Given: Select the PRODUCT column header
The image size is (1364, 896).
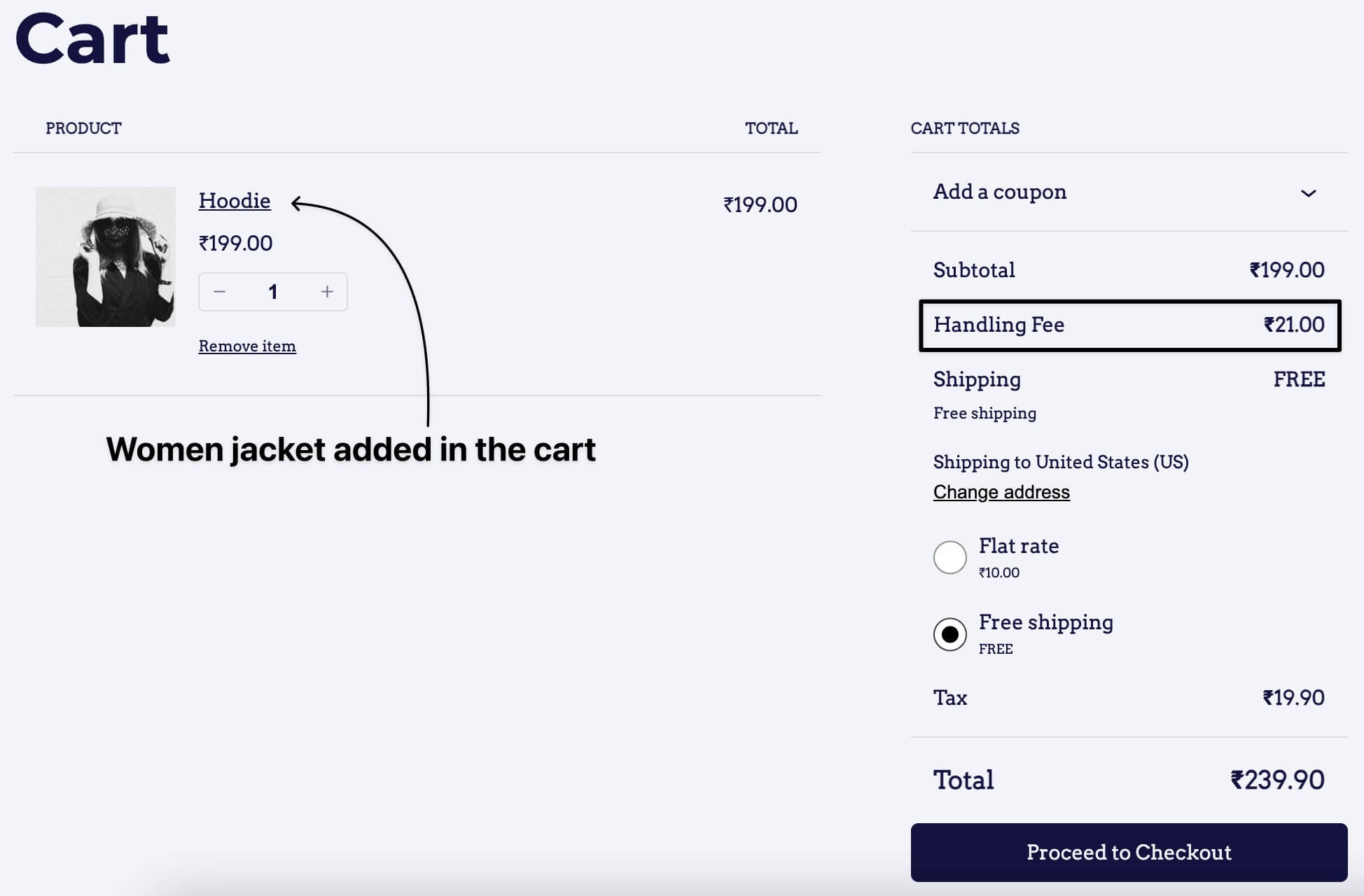Looking at the screenshot, I should pyautogui.click(x=83, y=128).
